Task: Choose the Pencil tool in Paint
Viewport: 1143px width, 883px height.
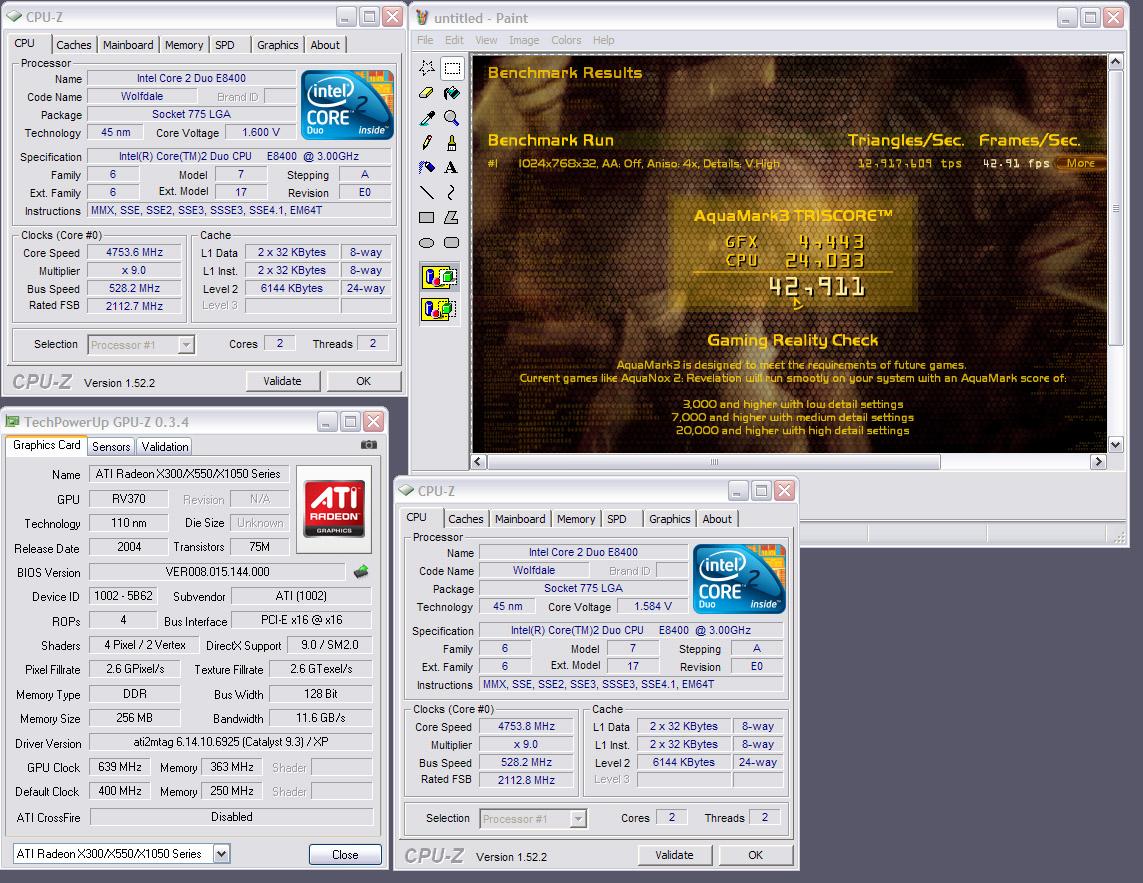Action: click(x=427, y=143)
